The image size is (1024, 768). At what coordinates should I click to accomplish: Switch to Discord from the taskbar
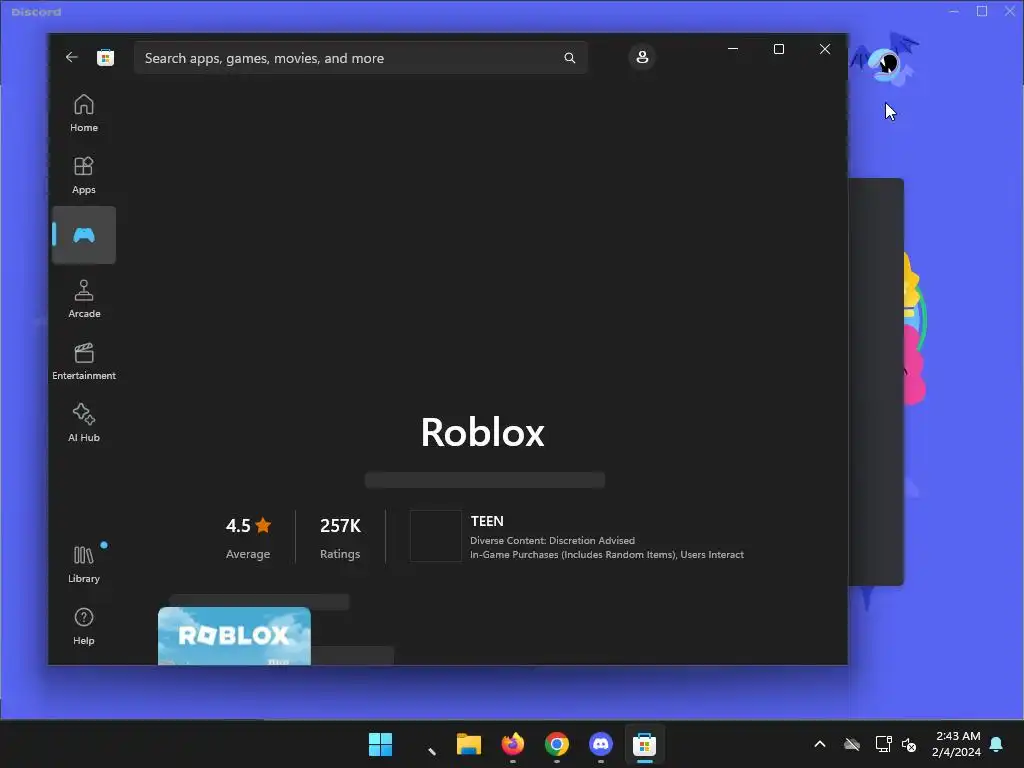click(x=601, y=744)
